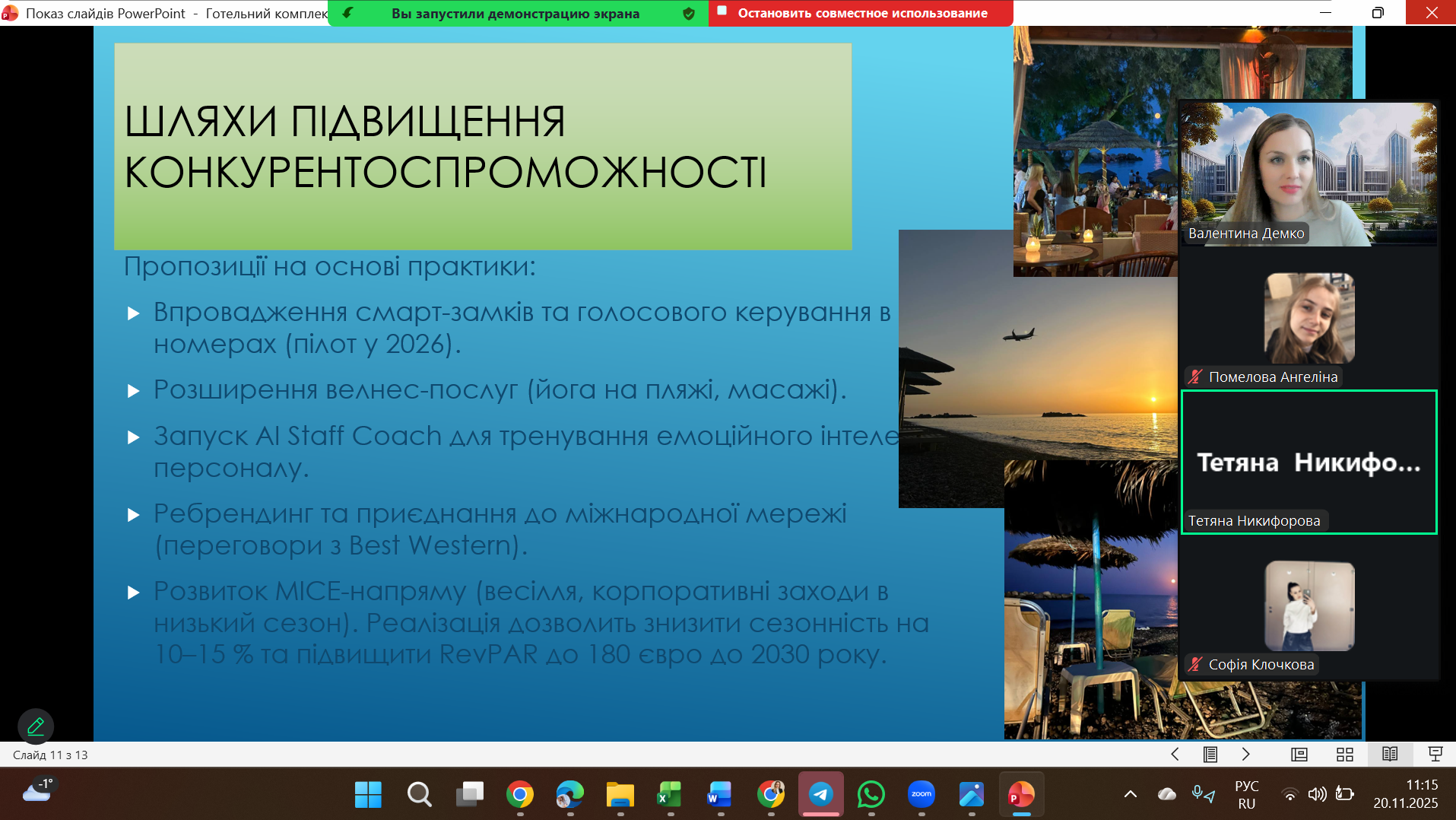Advance to the next slide arrow
1456x820 pixels.
pyautogui.click(x=1245, y=755)
